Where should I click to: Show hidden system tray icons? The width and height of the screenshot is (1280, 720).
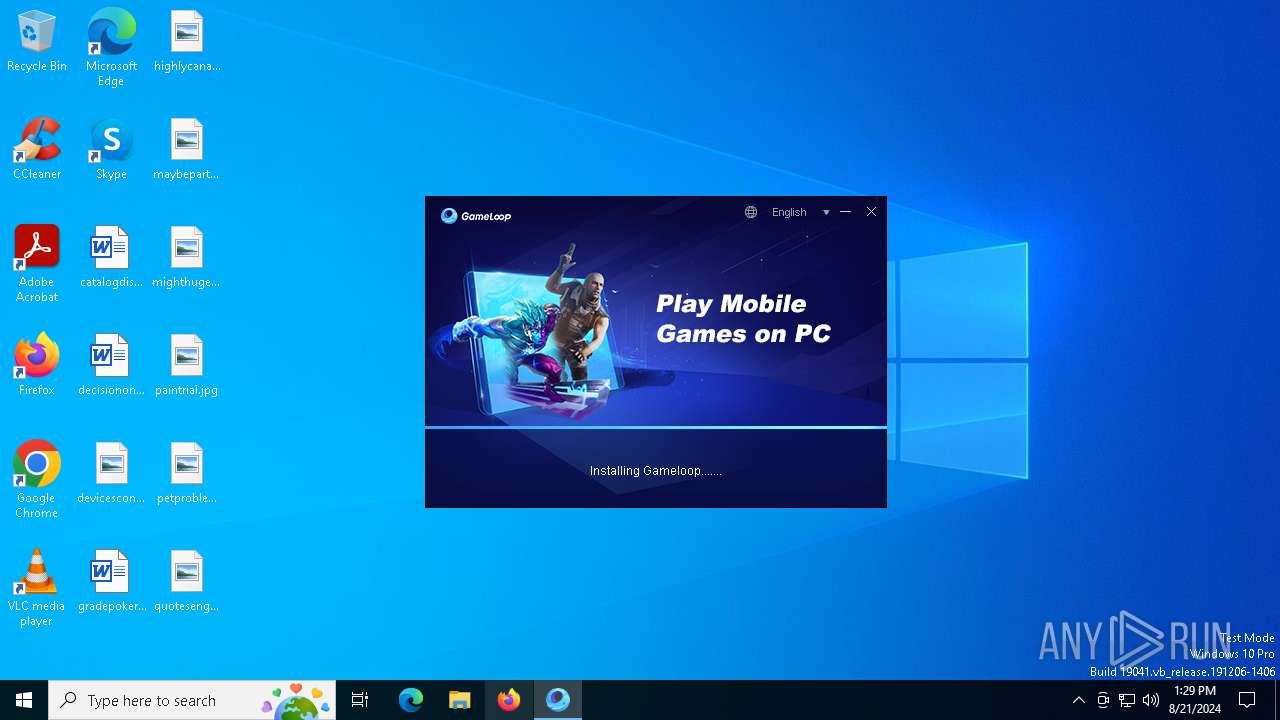(x=1079, y=700)
